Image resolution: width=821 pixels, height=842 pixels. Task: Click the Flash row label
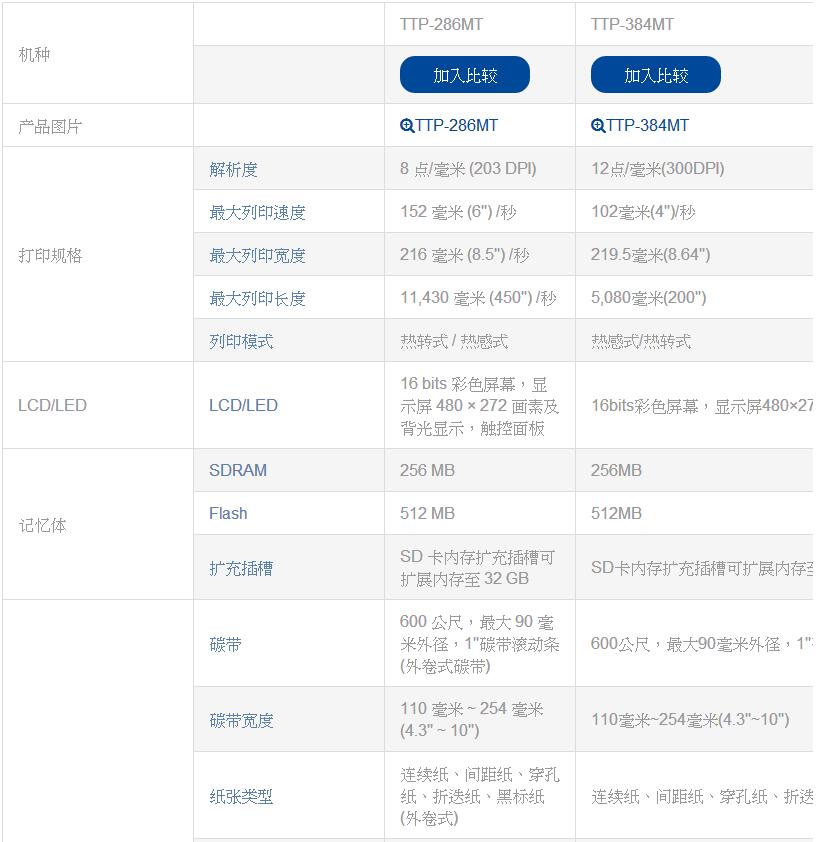(228, 514)
